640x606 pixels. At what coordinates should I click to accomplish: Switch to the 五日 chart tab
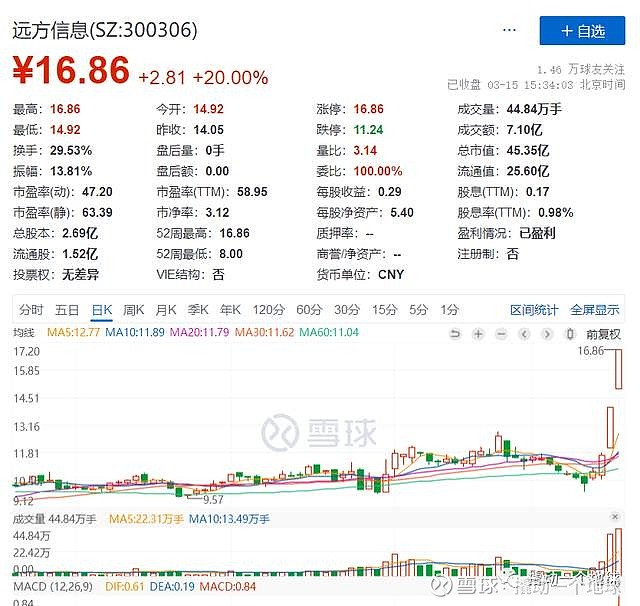pyautogui.click(x=67, y=310)
